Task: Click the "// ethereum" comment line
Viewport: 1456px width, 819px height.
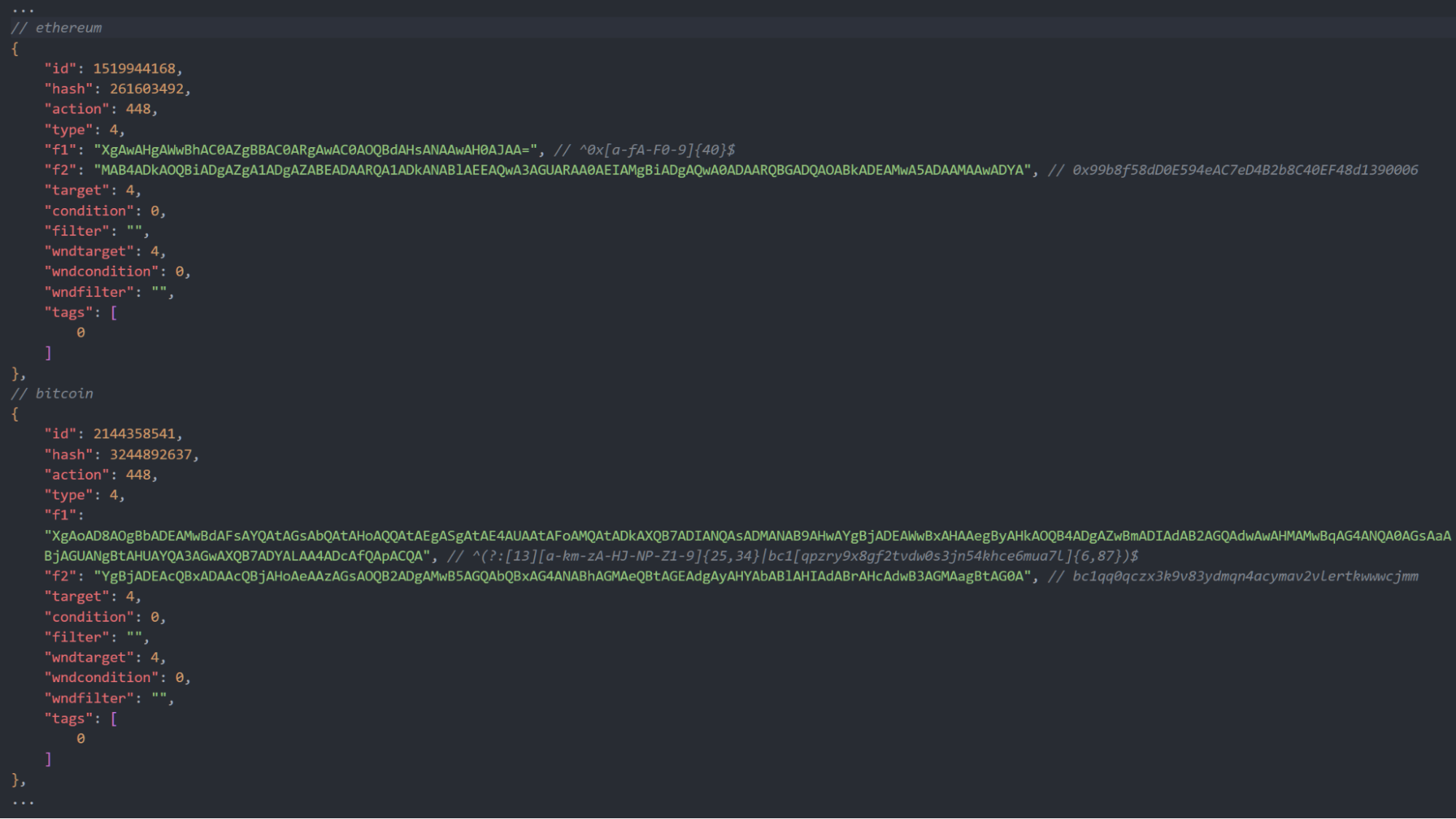Action: pyautogui.click(x=57, y=28)
